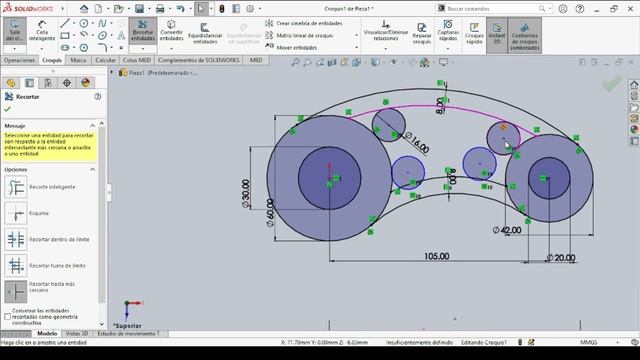The height and width of the screenshot is (360, 640).
Task: Select the 3-point Arc tool
Action: point(84,36)
